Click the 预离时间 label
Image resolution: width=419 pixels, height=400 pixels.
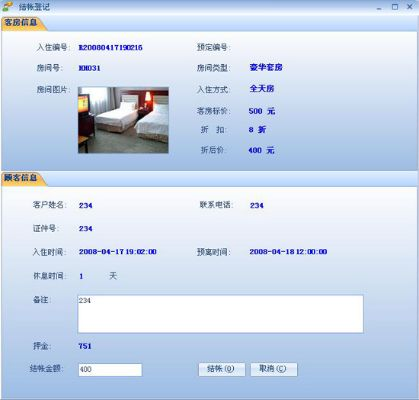[213, 252]
